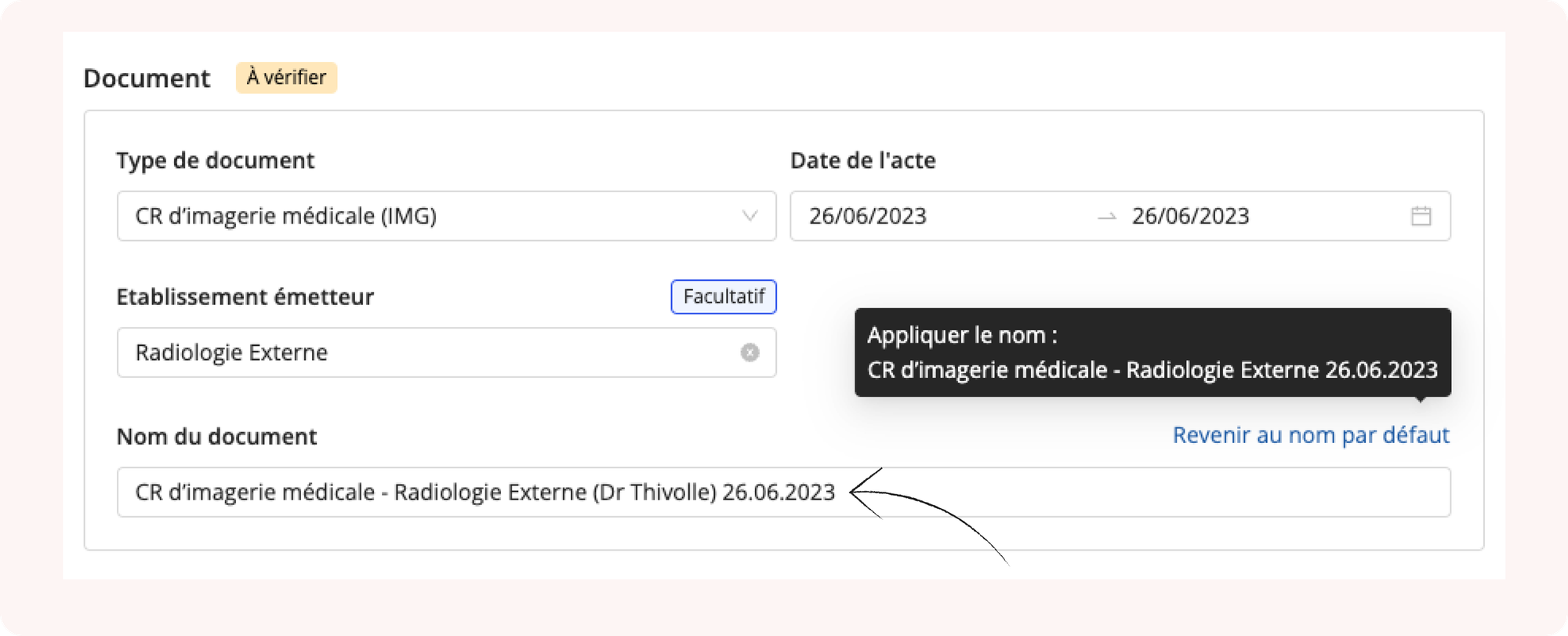Viewport: 1568px width, 636px height.
Task: Click the Nom du document label
Action: (x=217, y=437)
